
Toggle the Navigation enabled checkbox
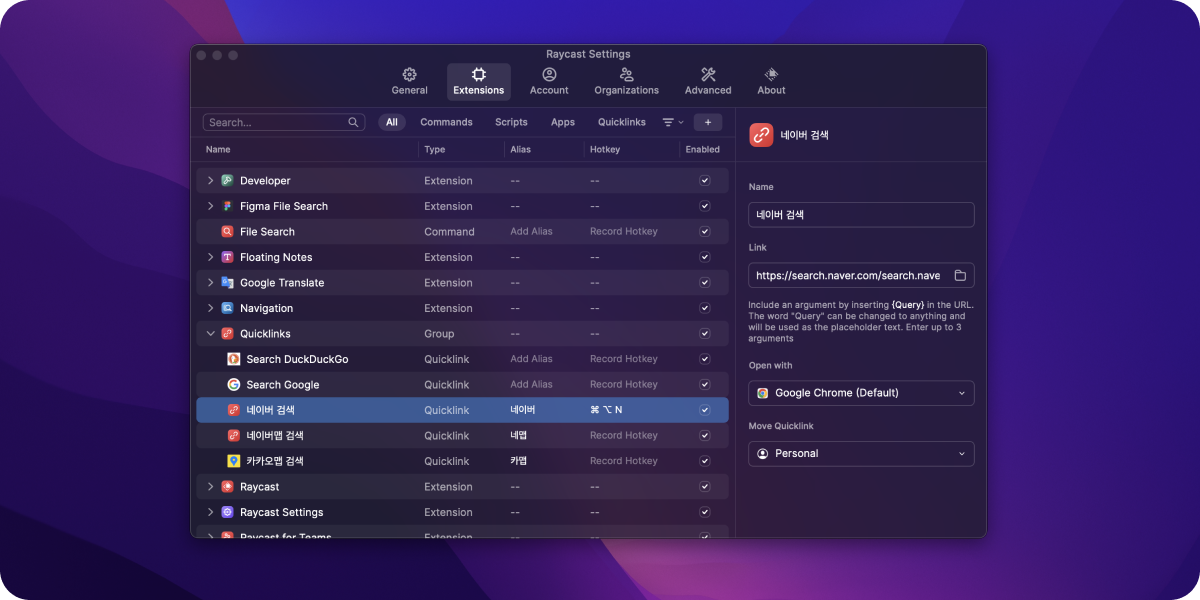[704, 308]
